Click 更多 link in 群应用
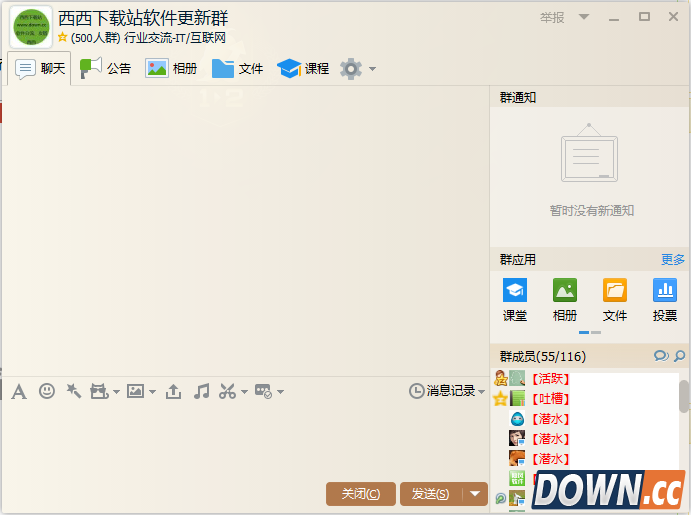 672,259
